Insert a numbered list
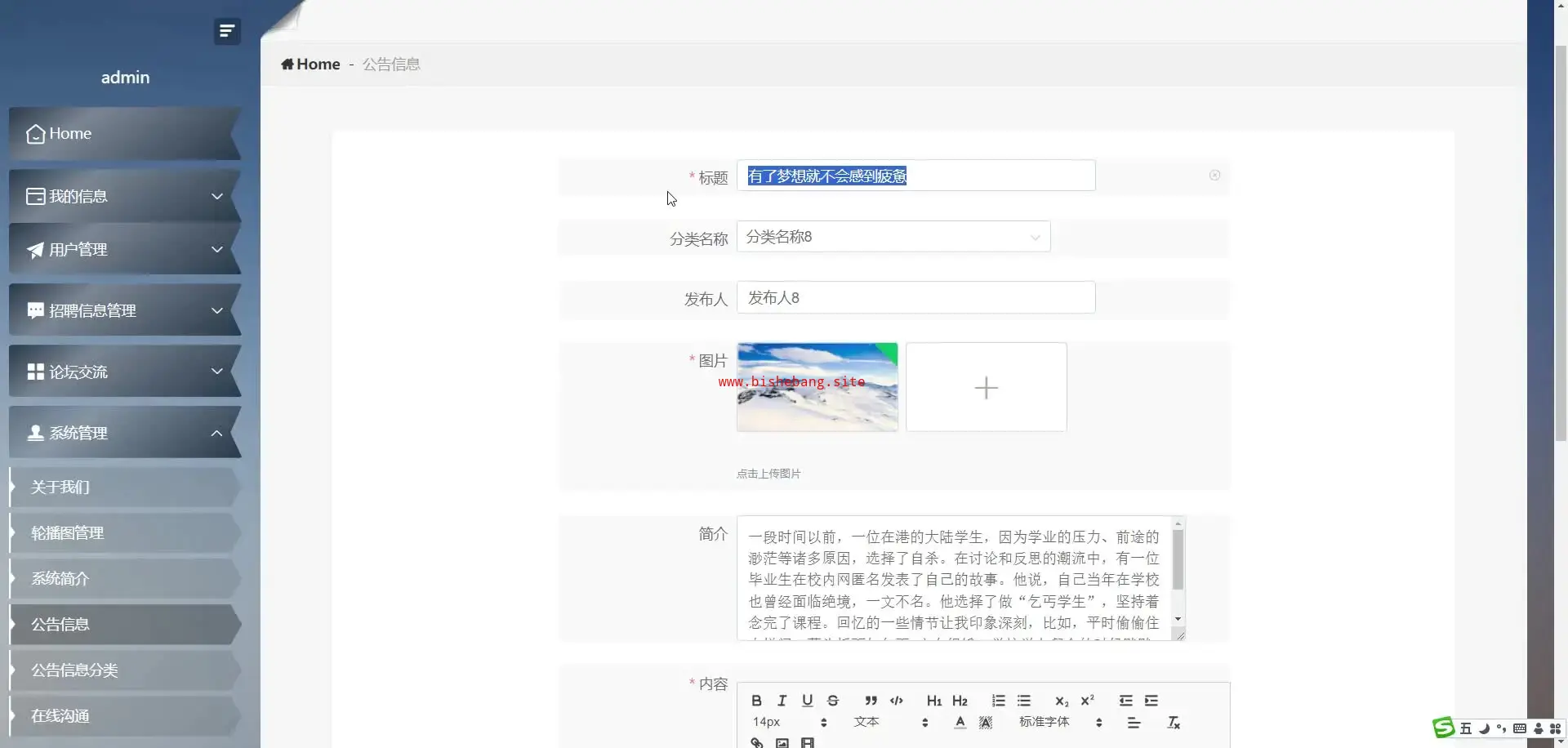The image size is (1568, 748). [x=998, y=701]
